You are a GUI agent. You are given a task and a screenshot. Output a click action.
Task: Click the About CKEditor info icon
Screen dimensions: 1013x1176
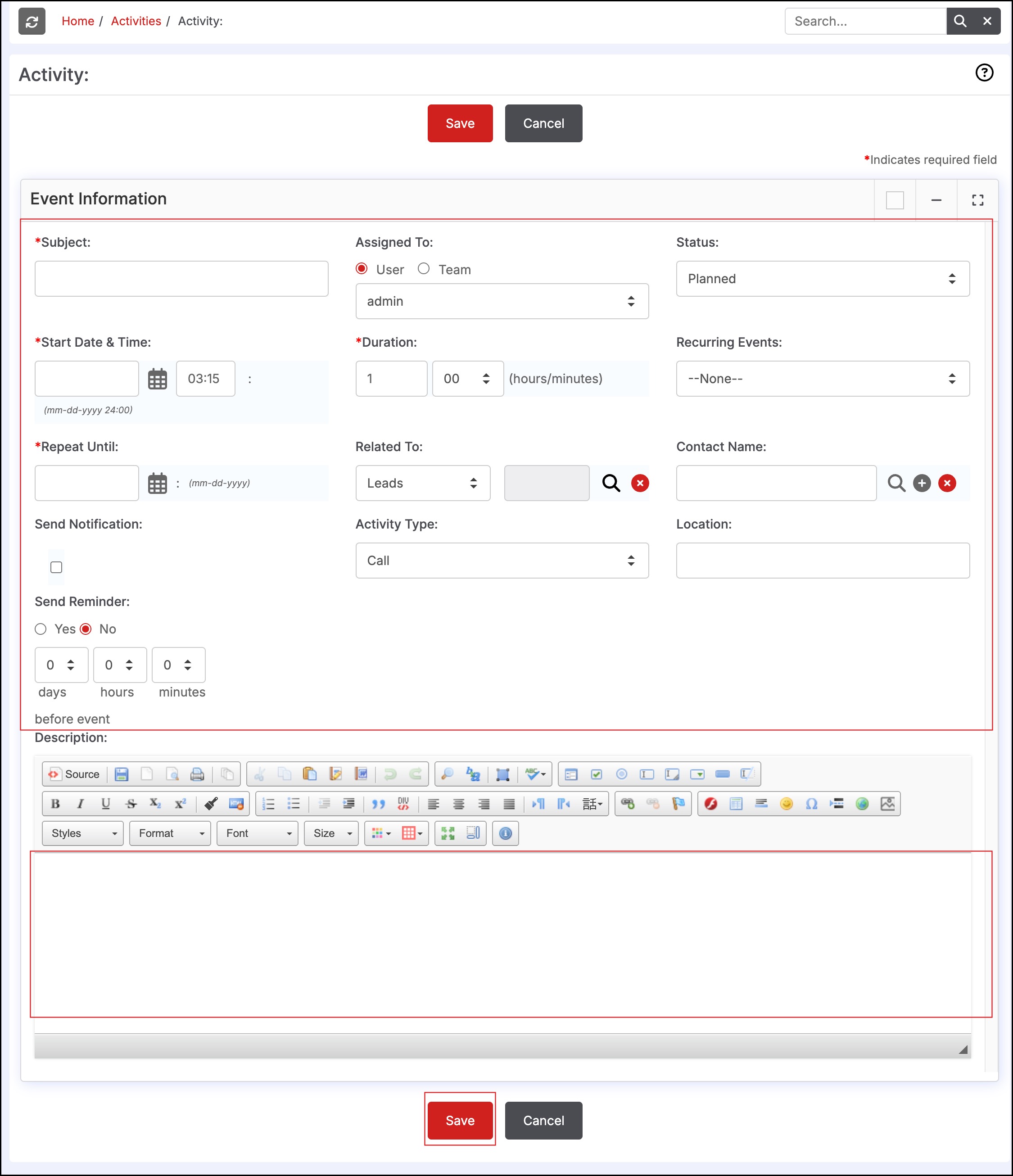pyautogui.click(x=506, y=833)
